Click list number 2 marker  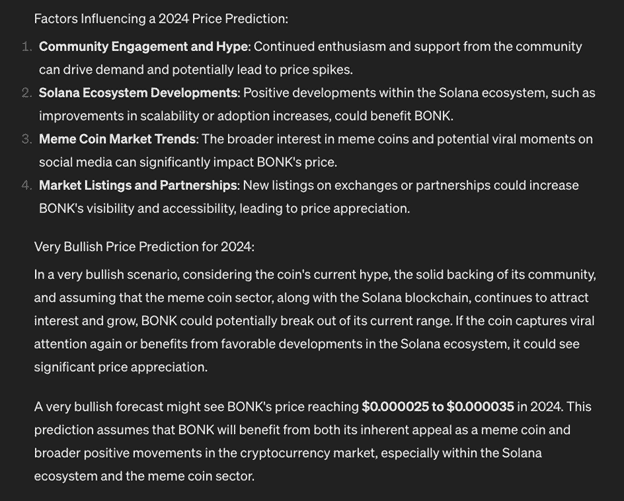tap(27, 93)
